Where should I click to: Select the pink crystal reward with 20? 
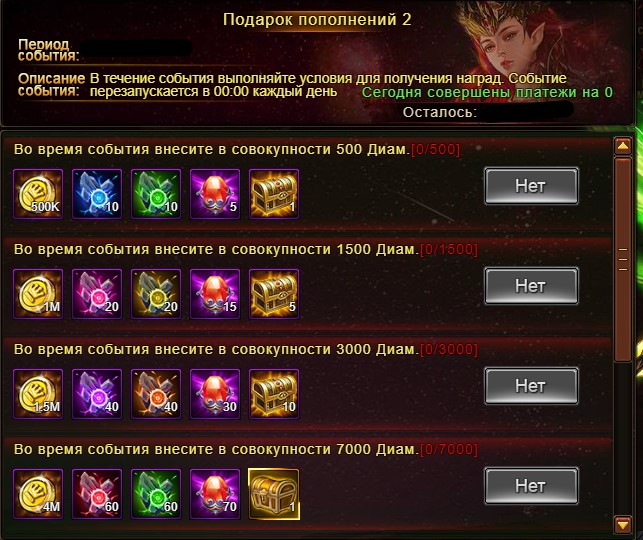(97, 294)
